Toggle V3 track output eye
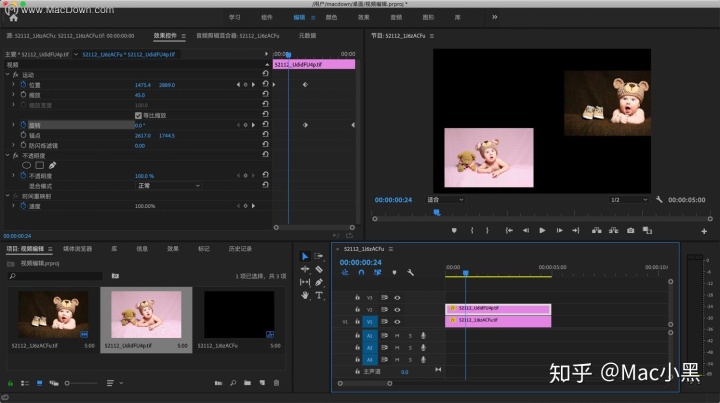The image size is (720, 403). [397, 298]
